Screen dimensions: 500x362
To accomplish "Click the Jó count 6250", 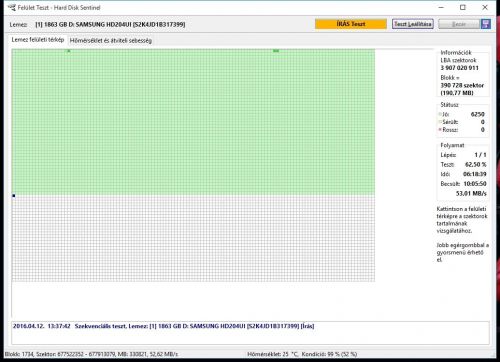I will (x=477, y=114).
